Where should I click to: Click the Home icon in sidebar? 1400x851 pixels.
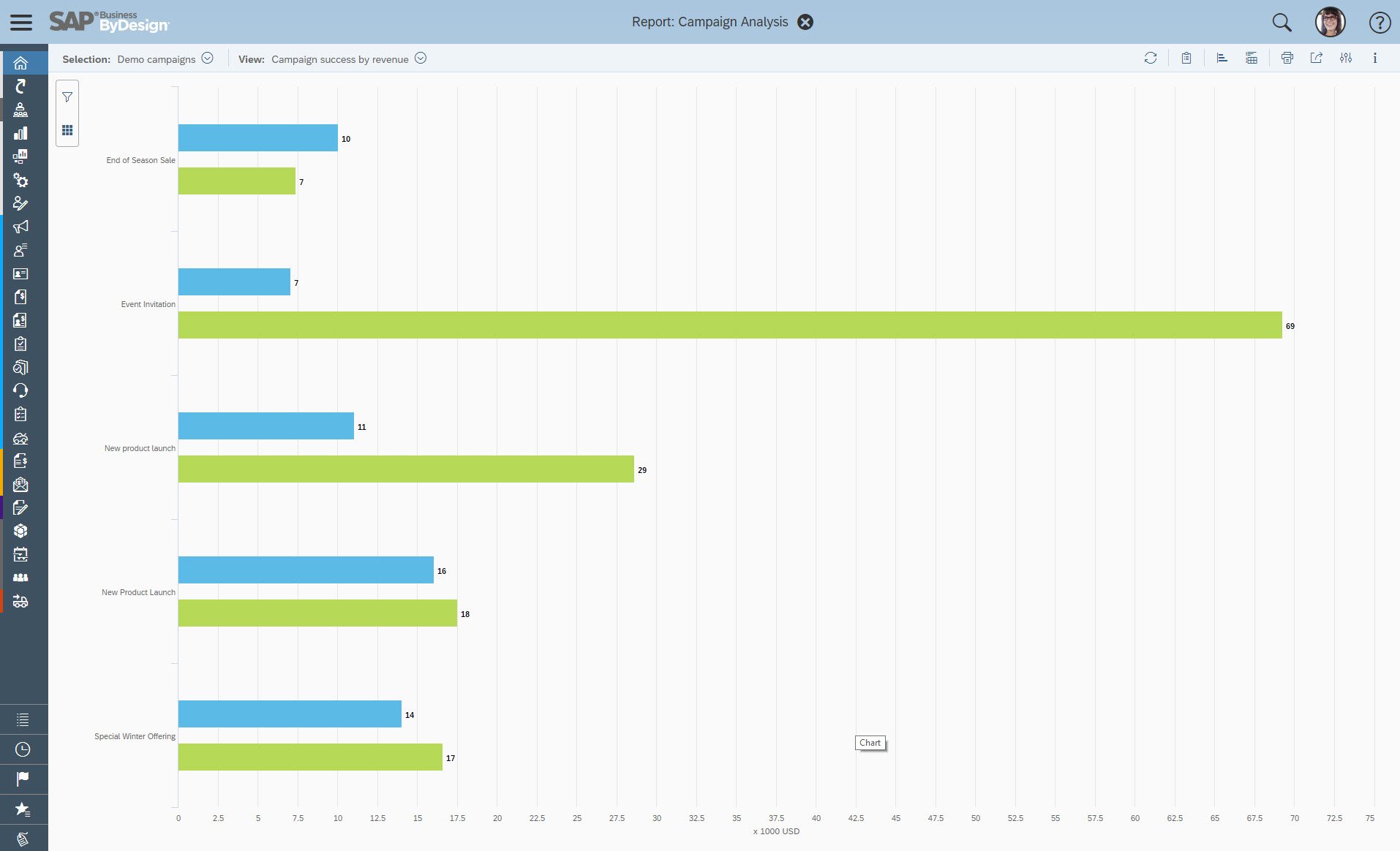click(x=20, y=63)
